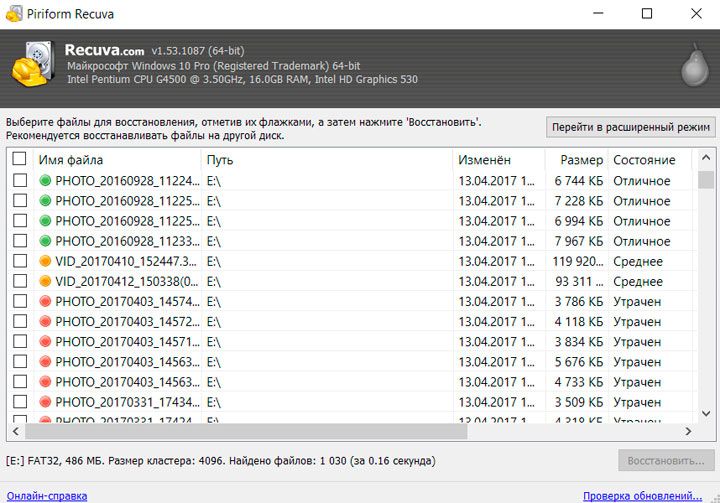
Task: Click the size cell 5 676 КБ
Action: click(579, 362)
